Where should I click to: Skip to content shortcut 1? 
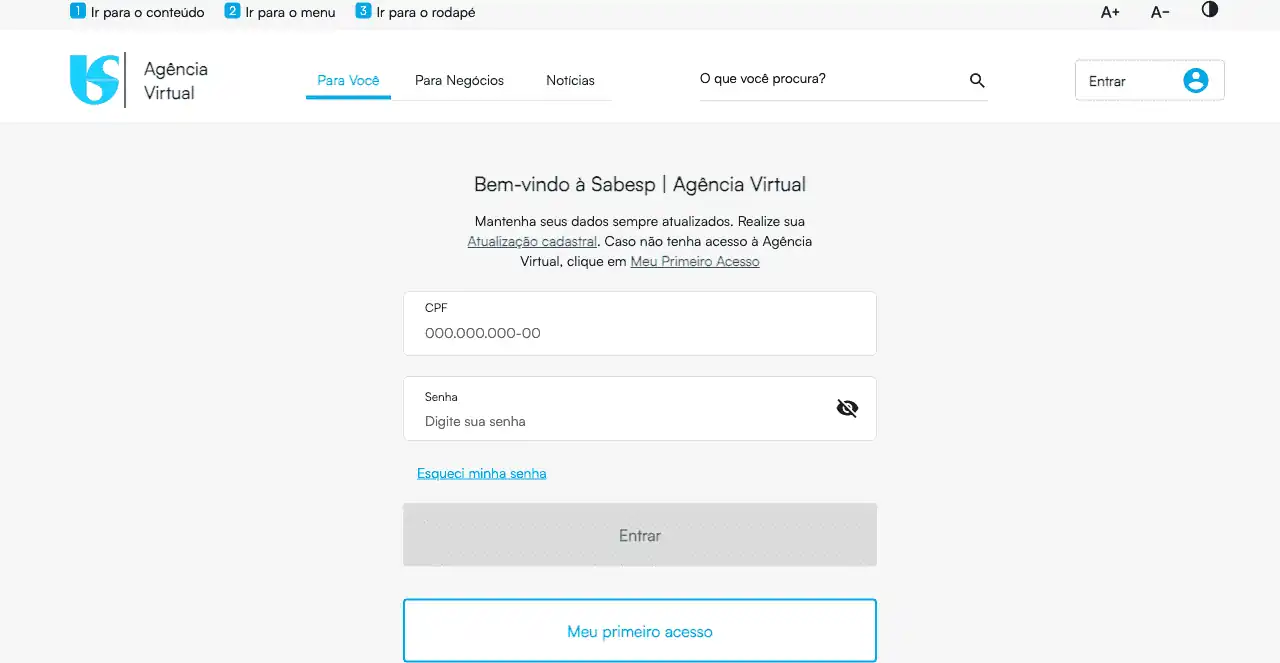137,12
